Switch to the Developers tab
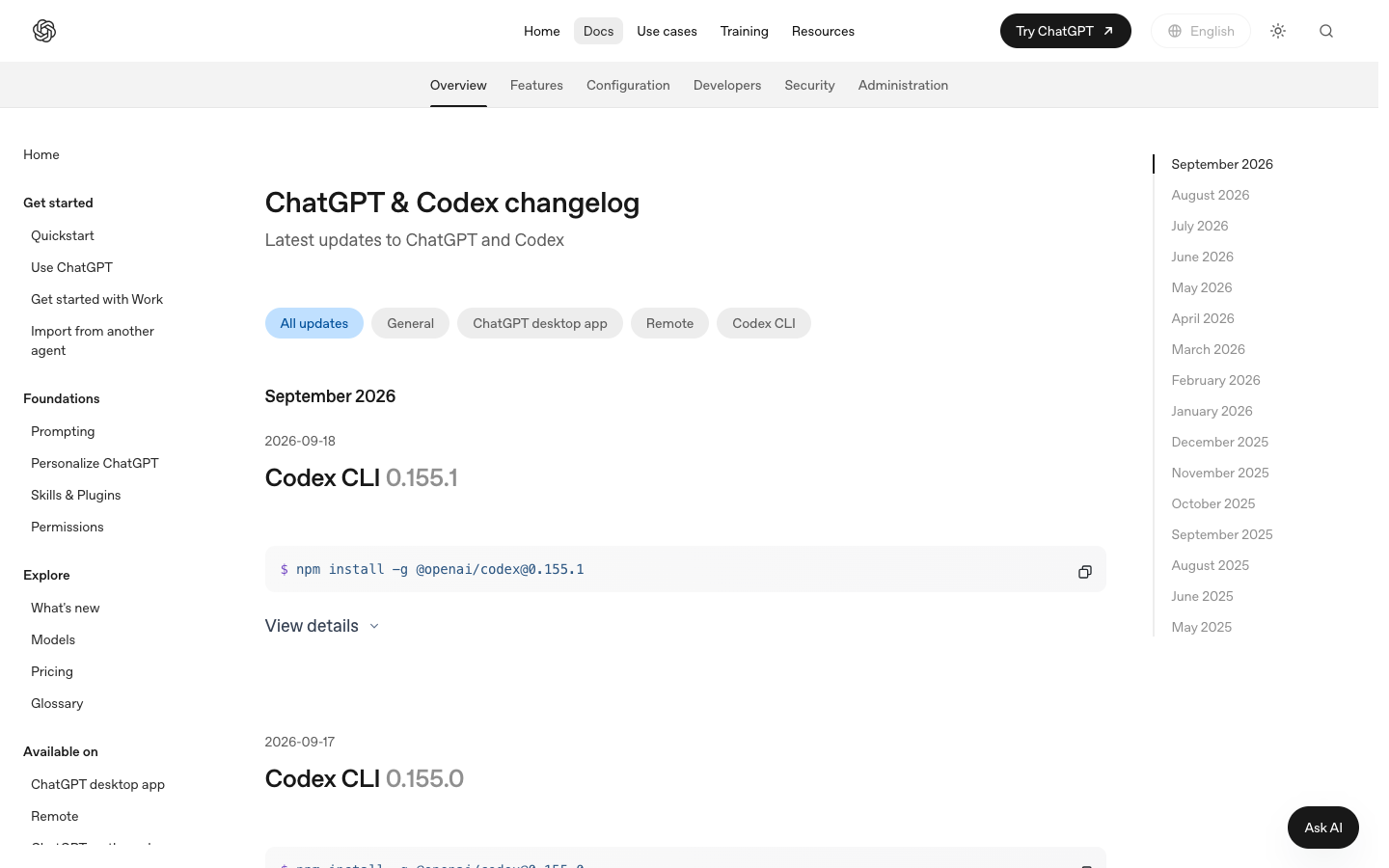Screen dimensions: 1389x868 [x=727, y=85]
